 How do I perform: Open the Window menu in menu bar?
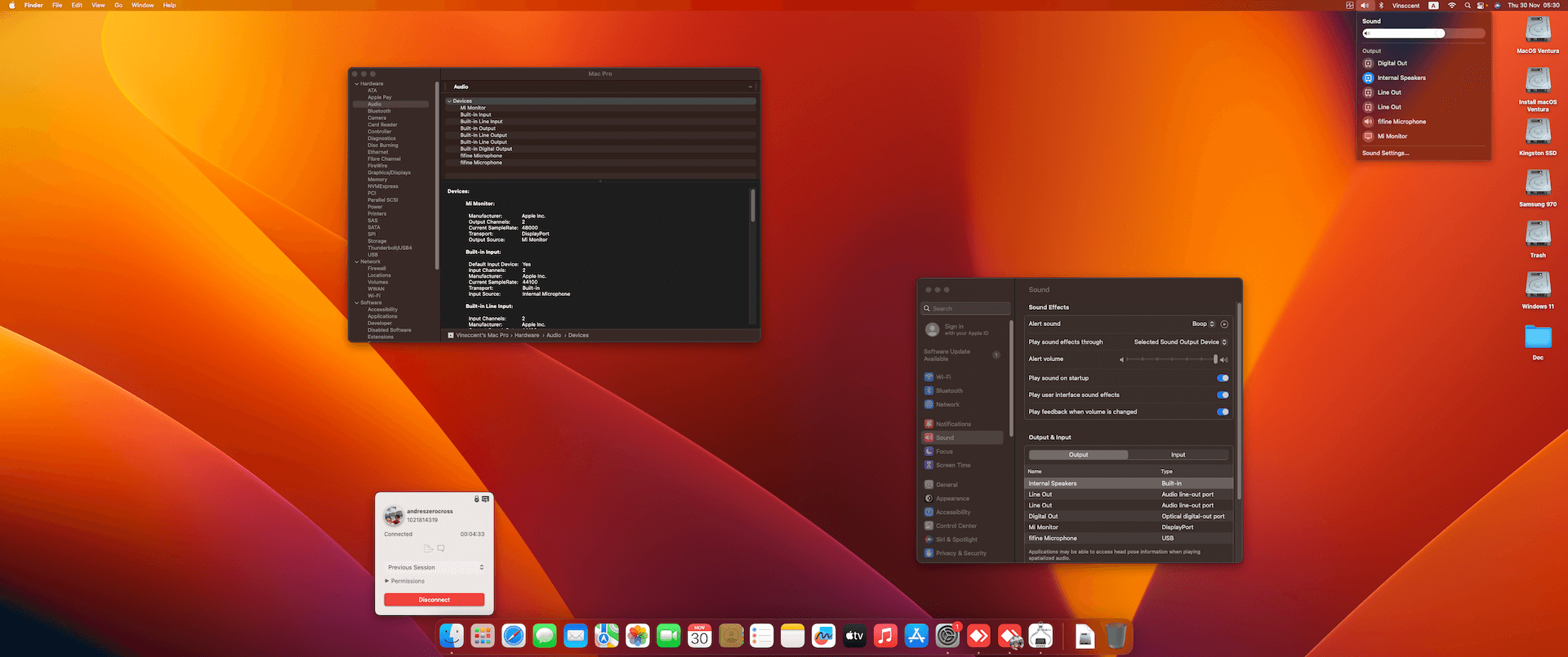click(x=143, y=5)
